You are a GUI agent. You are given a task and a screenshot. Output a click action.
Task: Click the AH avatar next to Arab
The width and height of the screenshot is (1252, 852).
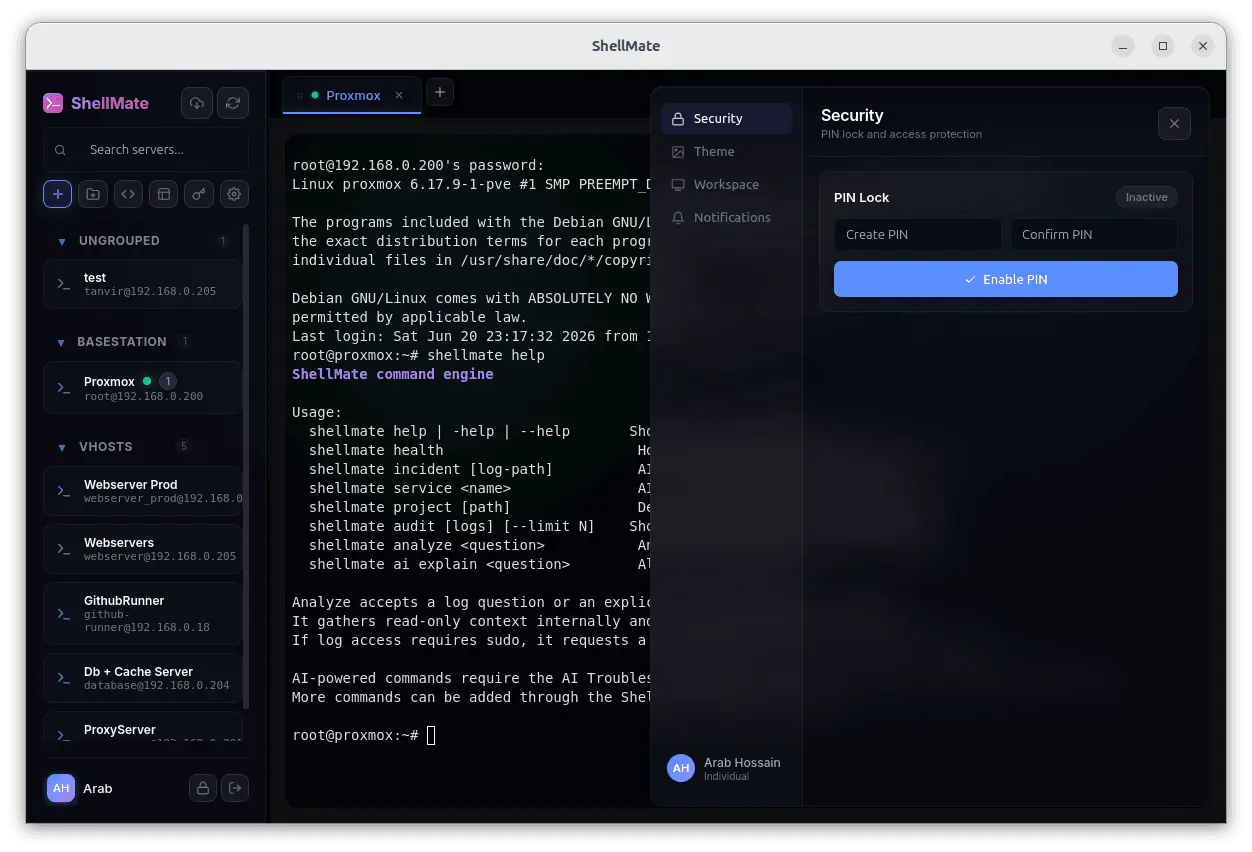(61, 788)
